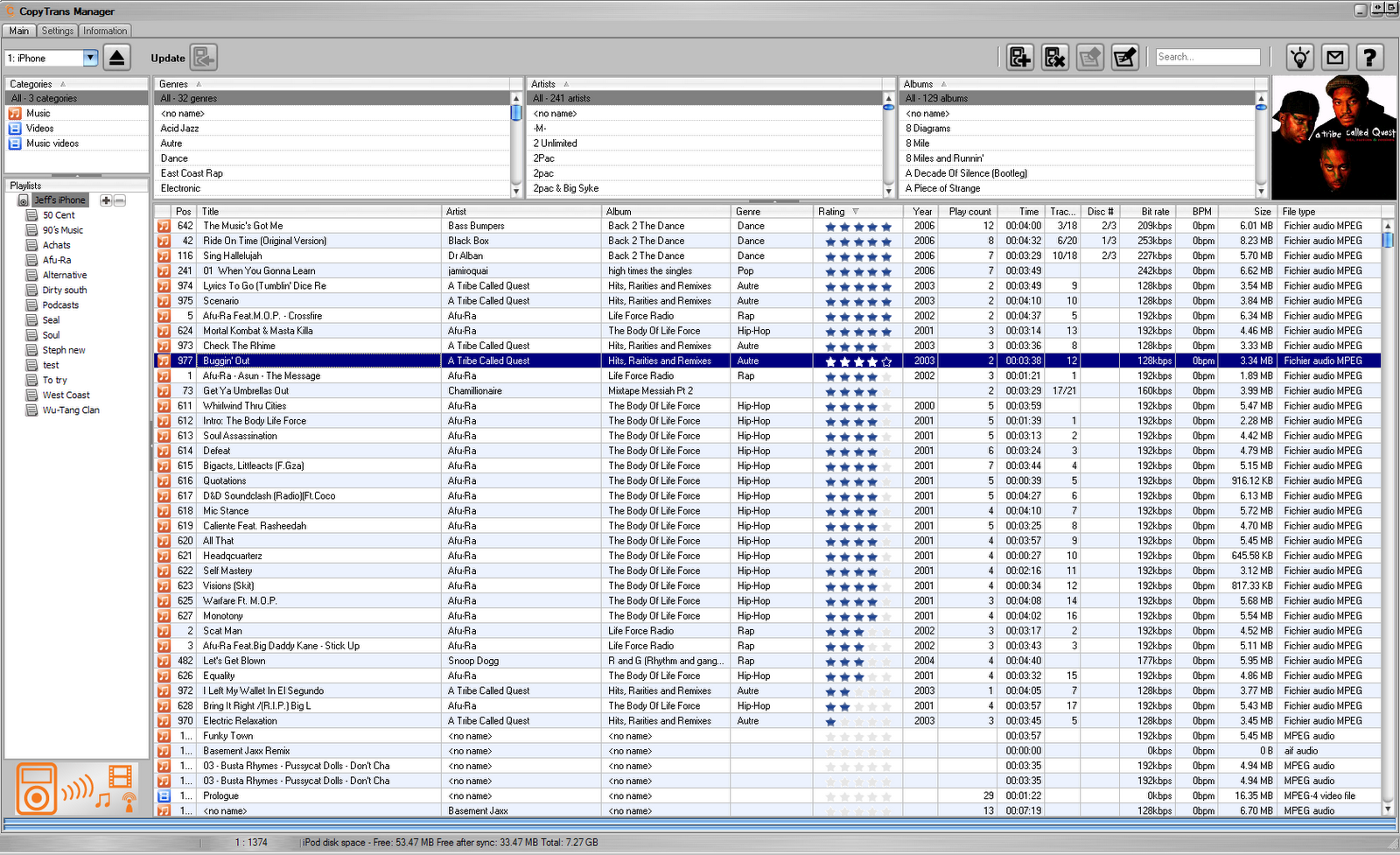This screenshot has width=1400, height=855.
Task: Set the rating stars for Electric Relaxation
Action: pyautogui.click(x=857, y=722)
